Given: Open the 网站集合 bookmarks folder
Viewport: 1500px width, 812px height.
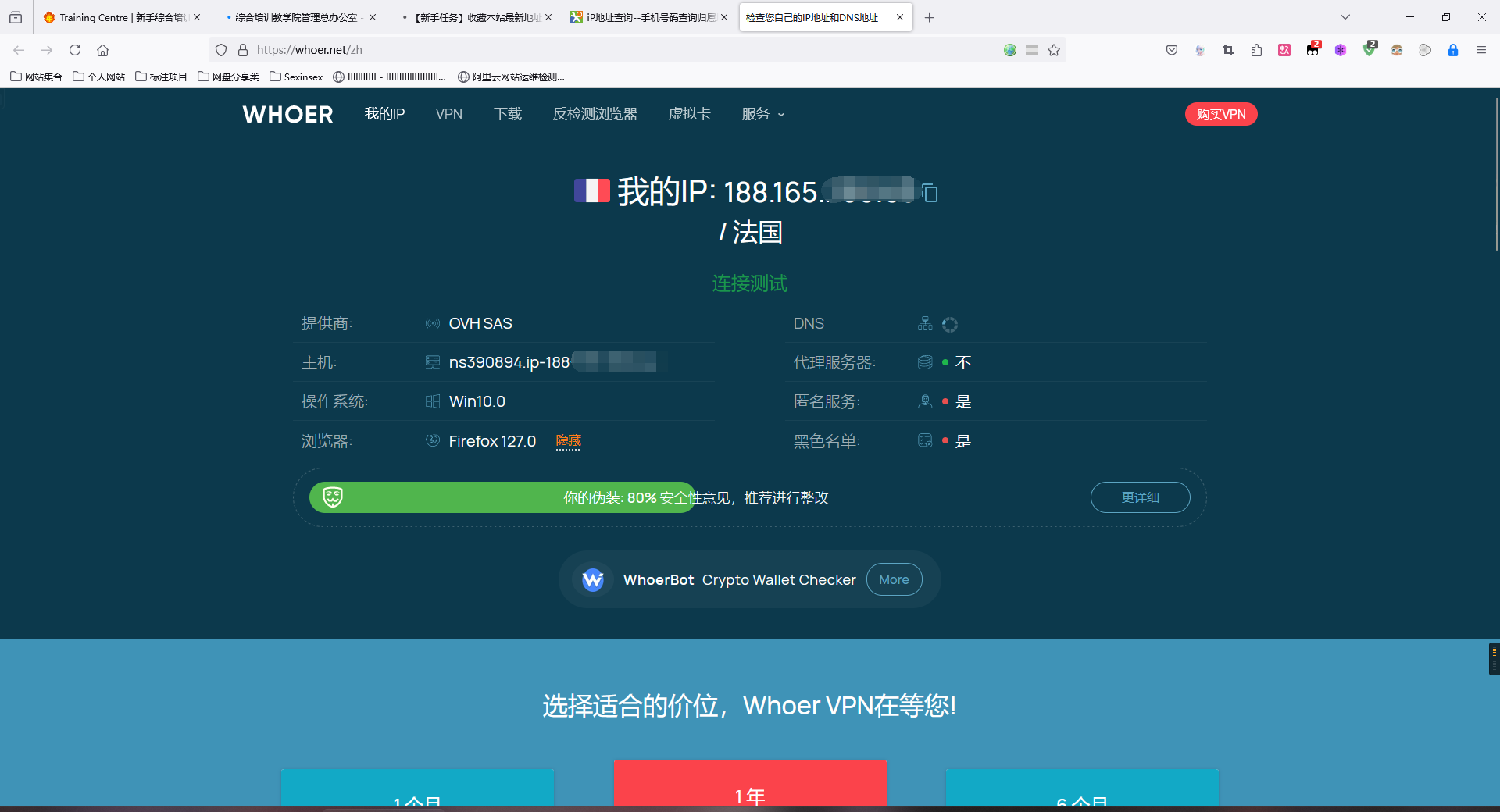Looking at the screenshot, I should [x=37, y=77].
